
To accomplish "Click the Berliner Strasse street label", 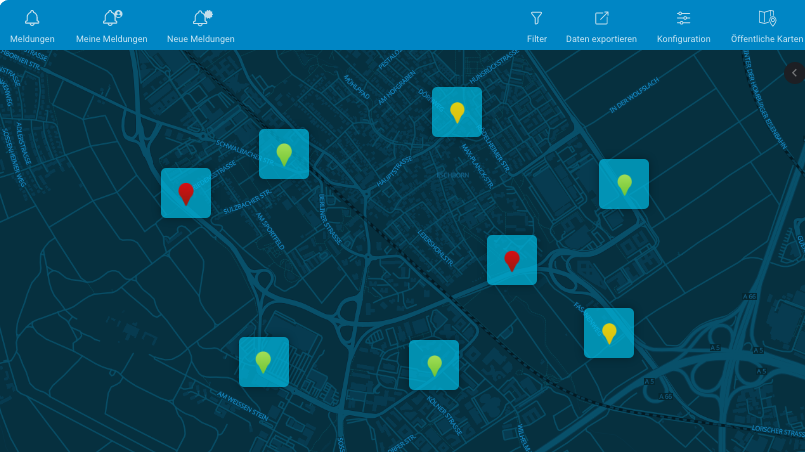I will 330,219.
